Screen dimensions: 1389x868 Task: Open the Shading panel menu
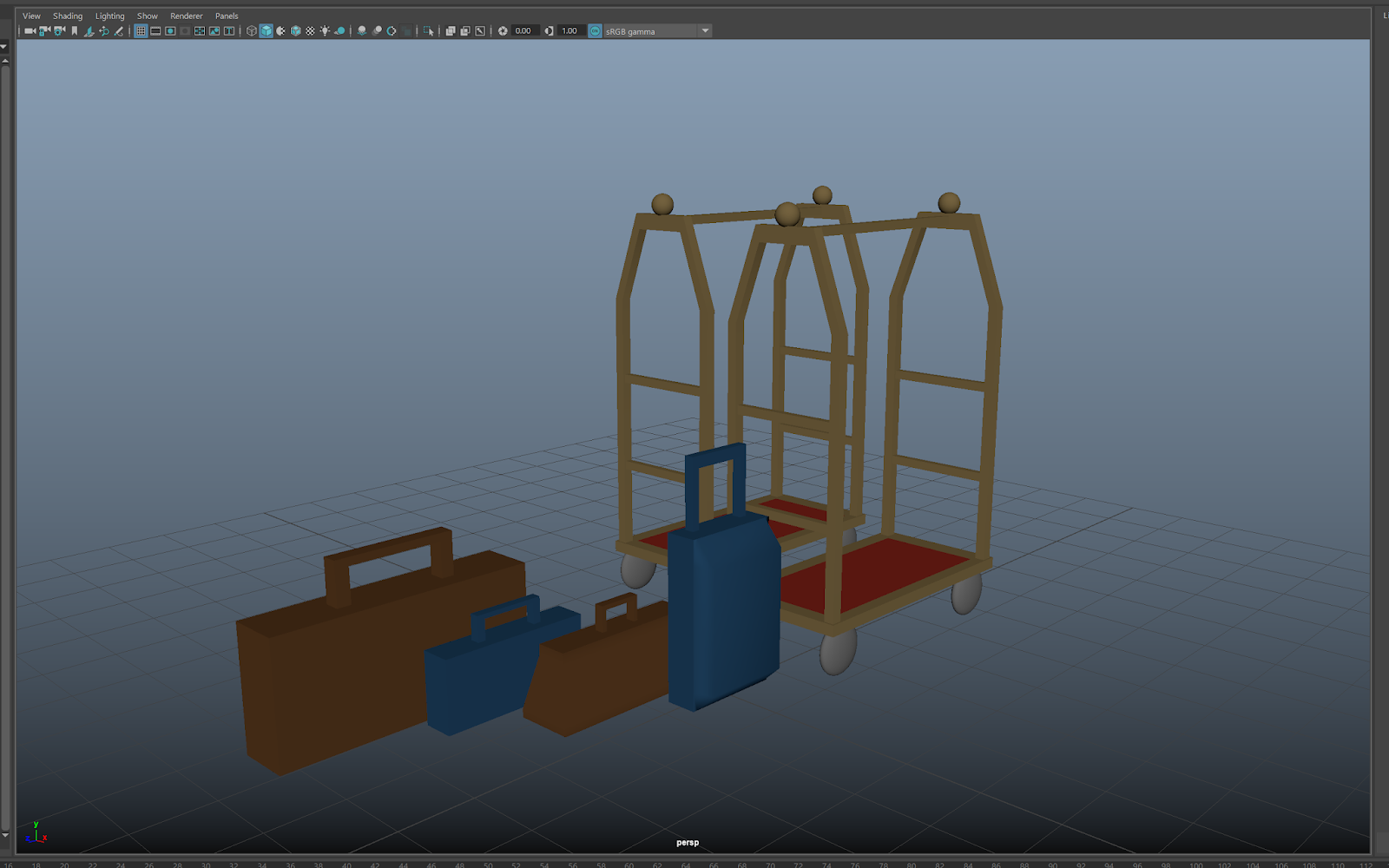click(x=68, y=16)
